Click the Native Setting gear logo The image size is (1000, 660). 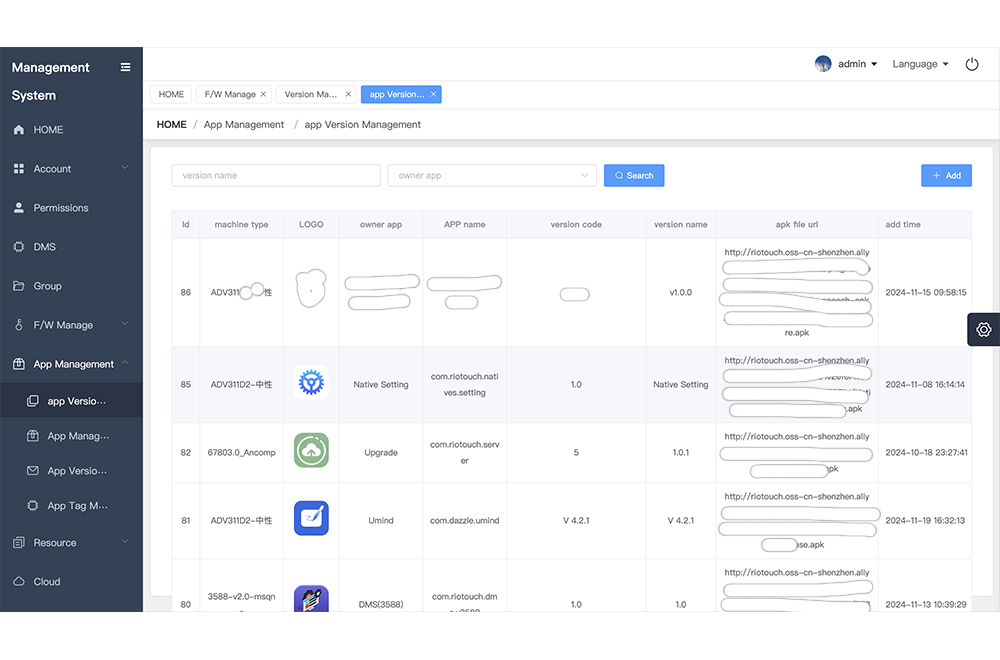click(x=311, y=383)
